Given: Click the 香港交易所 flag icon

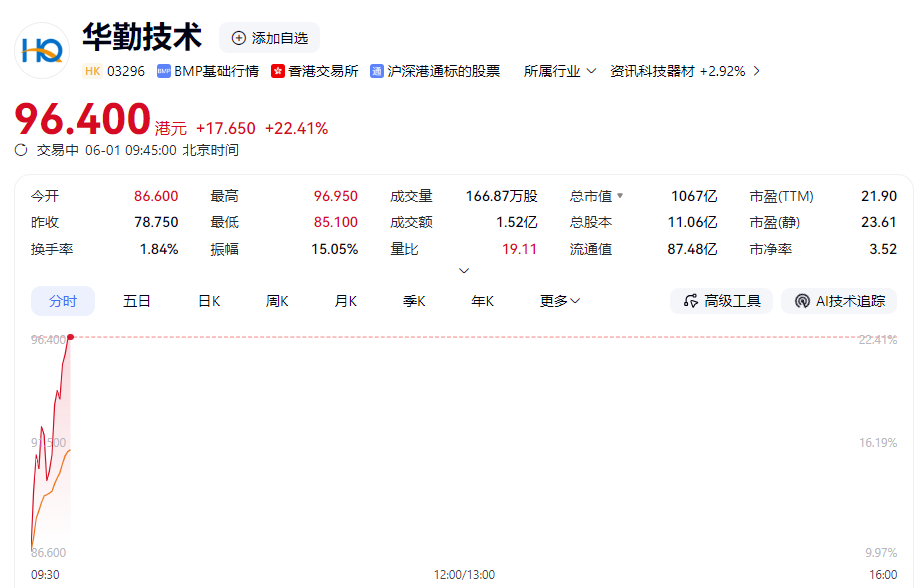Looking at the screenshot, I should pos(278,71).
